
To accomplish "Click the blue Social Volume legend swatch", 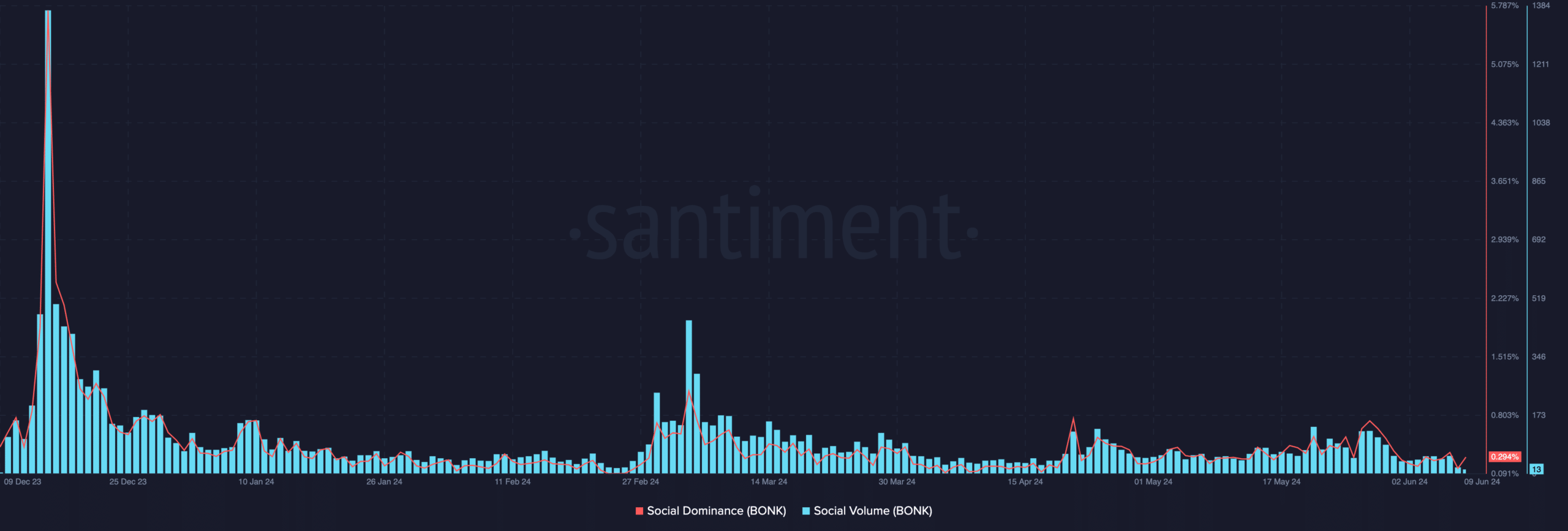I will 806,511.
